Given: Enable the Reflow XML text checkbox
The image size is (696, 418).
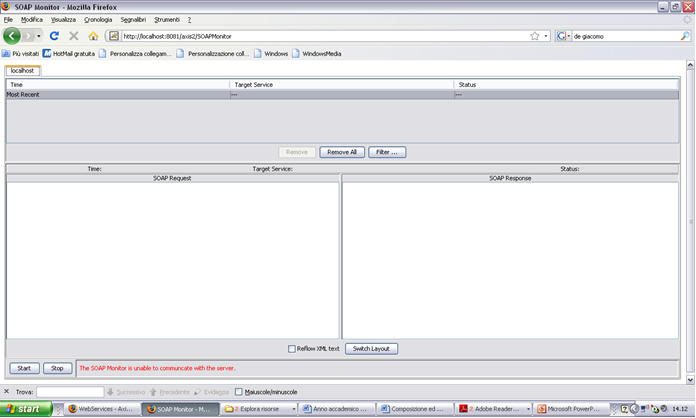Looking at the screenshot, I should pyautogui.click(x=291, y=349).
